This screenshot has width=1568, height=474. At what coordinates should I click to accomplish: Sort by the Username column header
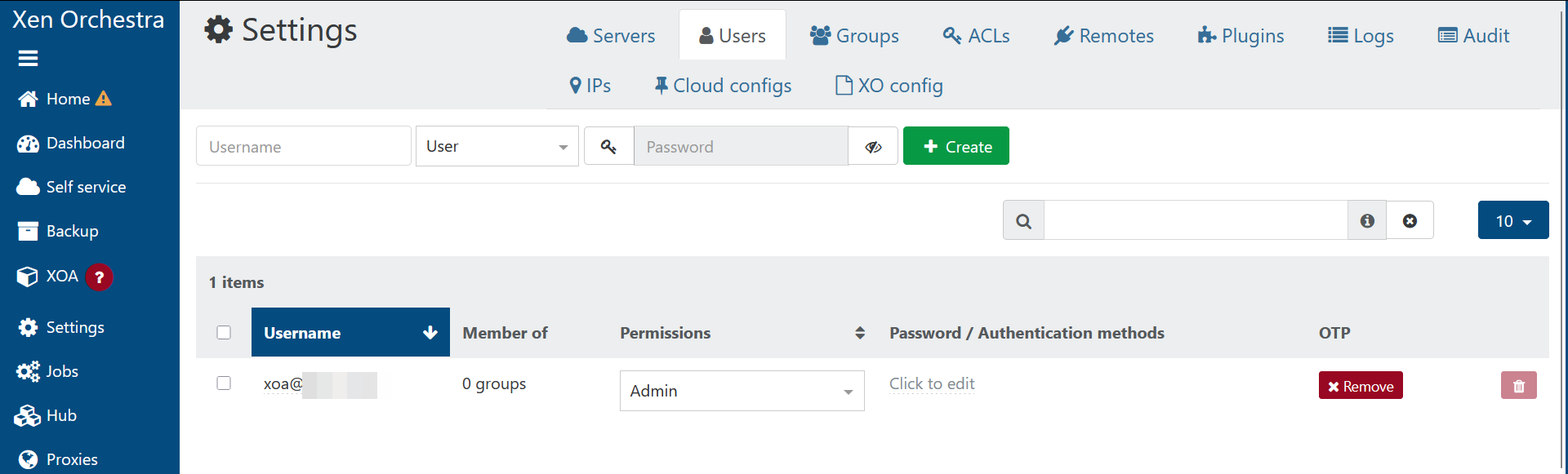click(350, 332)
